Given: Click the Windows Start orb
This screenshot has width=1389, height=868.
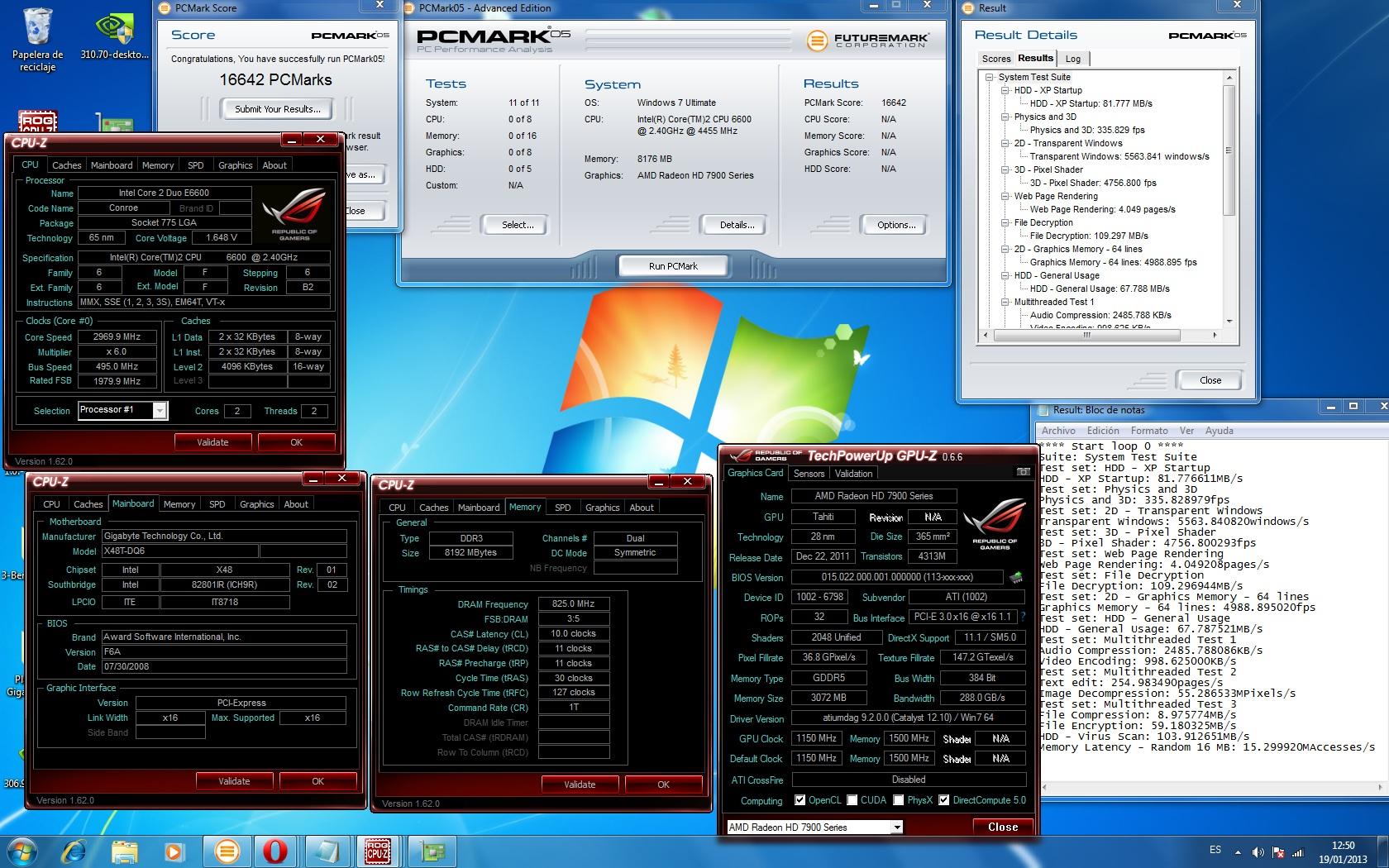Looking at the screenshot, I should pyautogui.click(x=21, y=851).
